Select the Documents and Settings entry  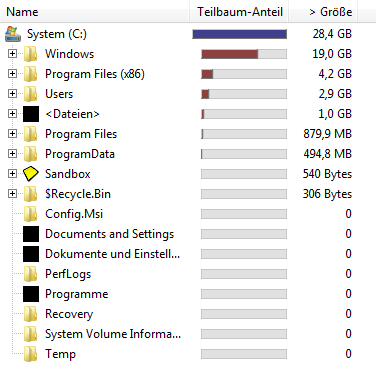point(109,234)
